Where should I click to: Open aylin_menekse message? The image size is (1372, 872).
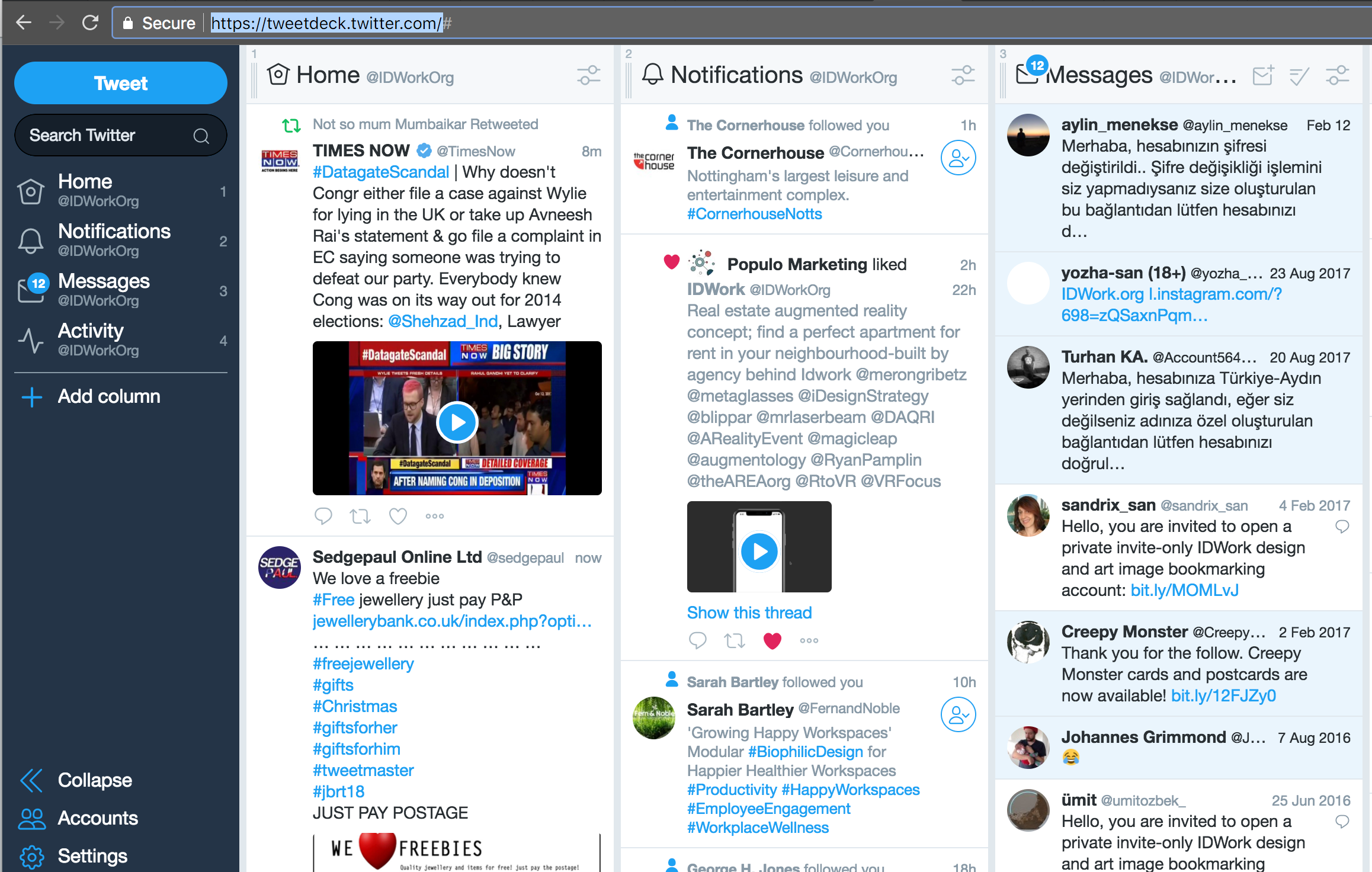[x=1179, y=178]
